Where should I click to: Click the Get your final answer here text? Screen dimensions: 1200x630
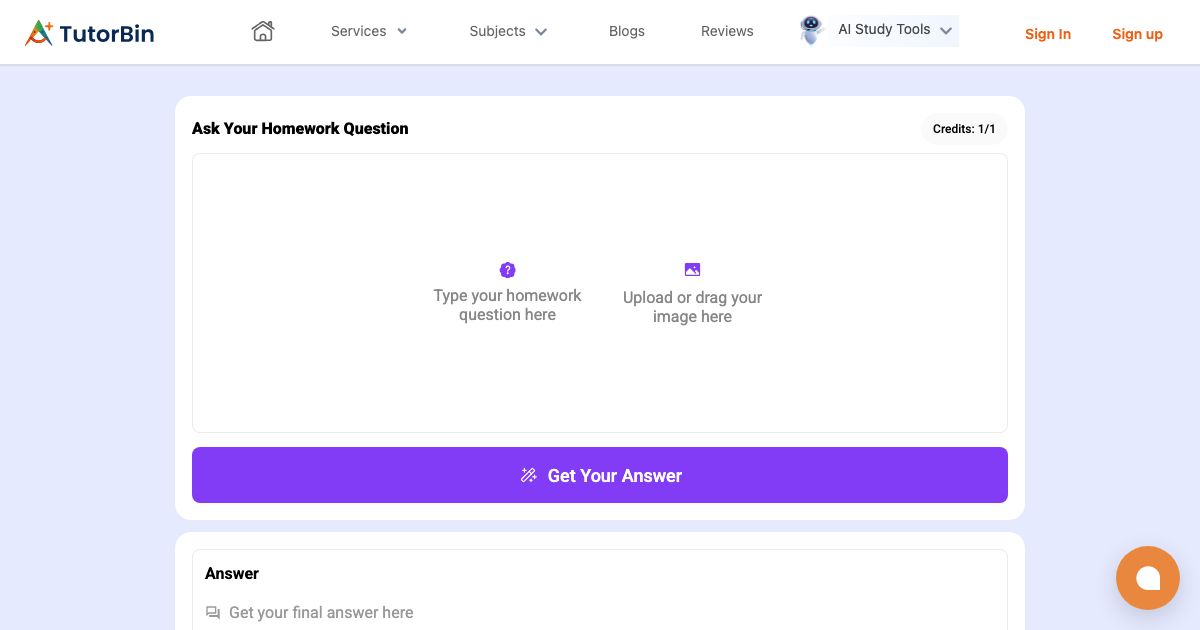click(321, 612)
